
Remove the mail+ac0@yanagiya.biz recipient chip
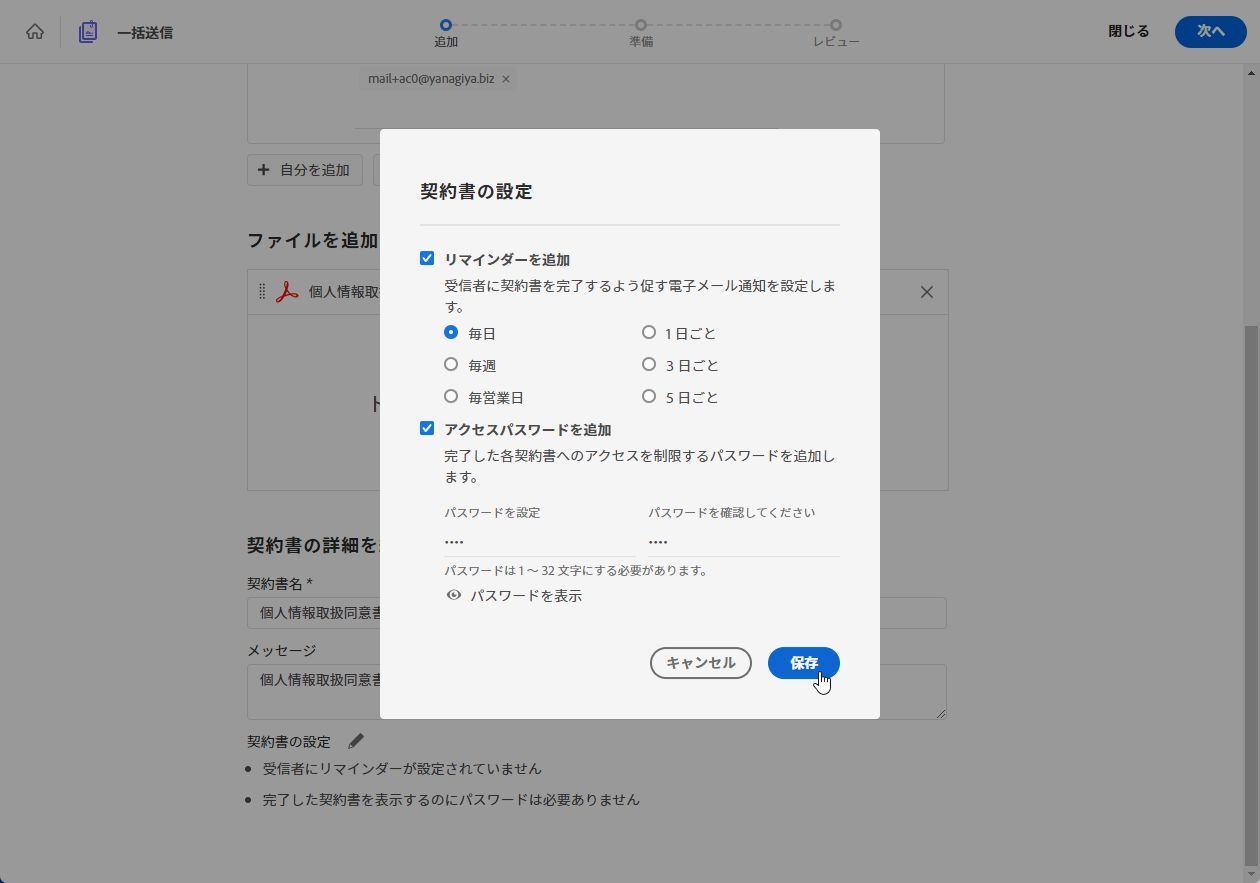505,78
